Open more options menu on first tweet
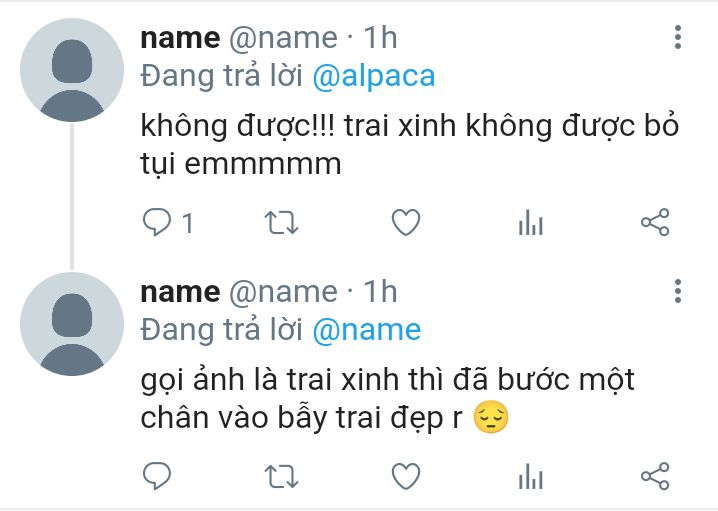Screen dimensions: 718x511 [x=678, y=37]
